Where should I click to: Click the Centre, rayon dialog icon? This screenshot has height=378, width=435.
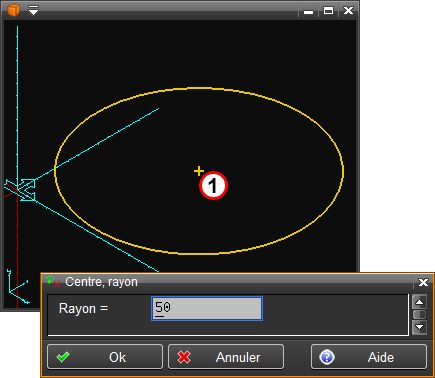[53, 282]
